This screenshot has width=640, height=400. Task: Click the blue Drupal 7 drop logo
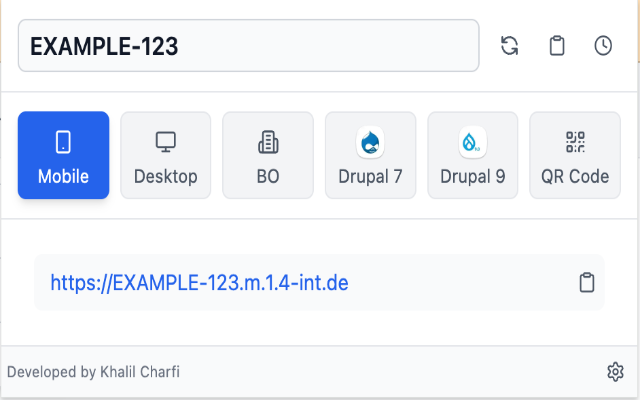point(370,142)
